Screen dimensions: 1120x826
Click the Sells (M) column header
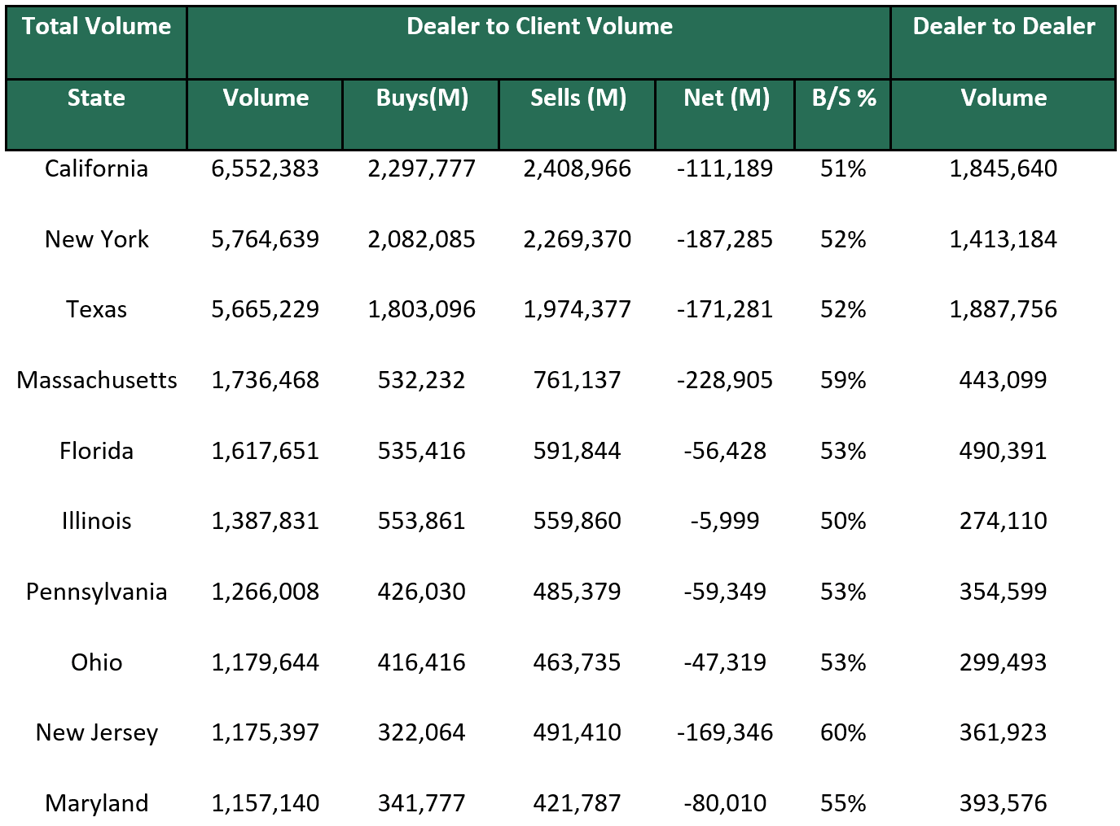(576, 98)
